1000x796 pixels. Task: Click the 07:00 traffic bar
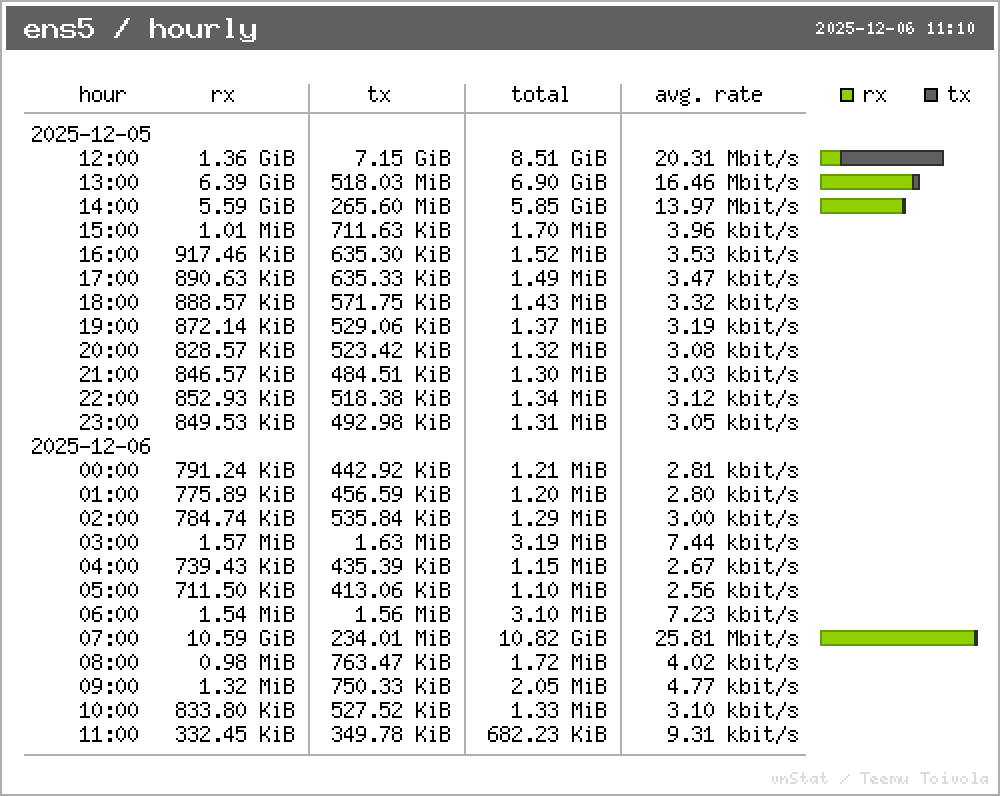tap(898, 638)
